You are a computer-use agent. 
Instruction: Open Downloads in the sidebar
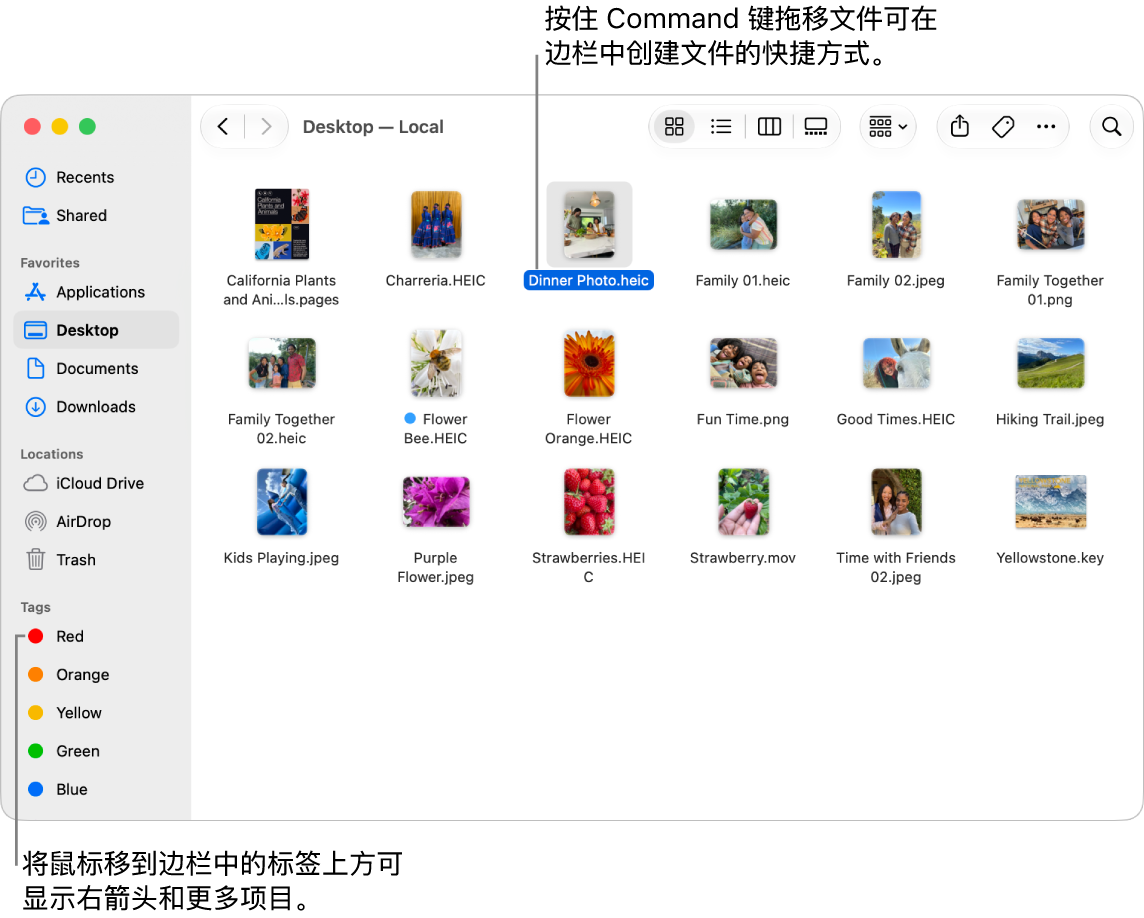point(96,406)
